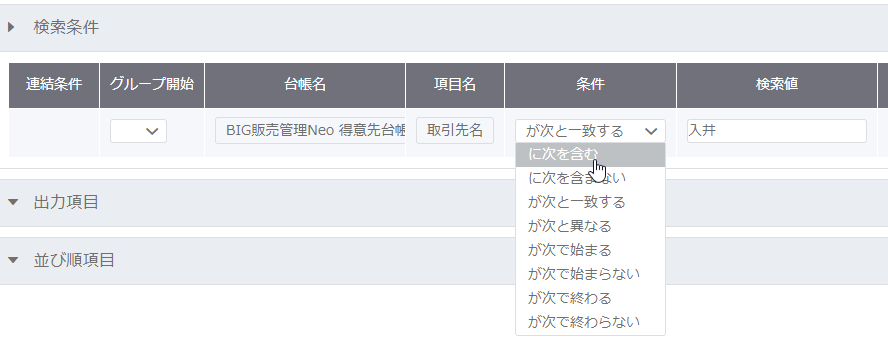Image resolution: width=888 pixels, height=364 pixels.
Task: Choose が次と異なる option
Action: point(590,226)
